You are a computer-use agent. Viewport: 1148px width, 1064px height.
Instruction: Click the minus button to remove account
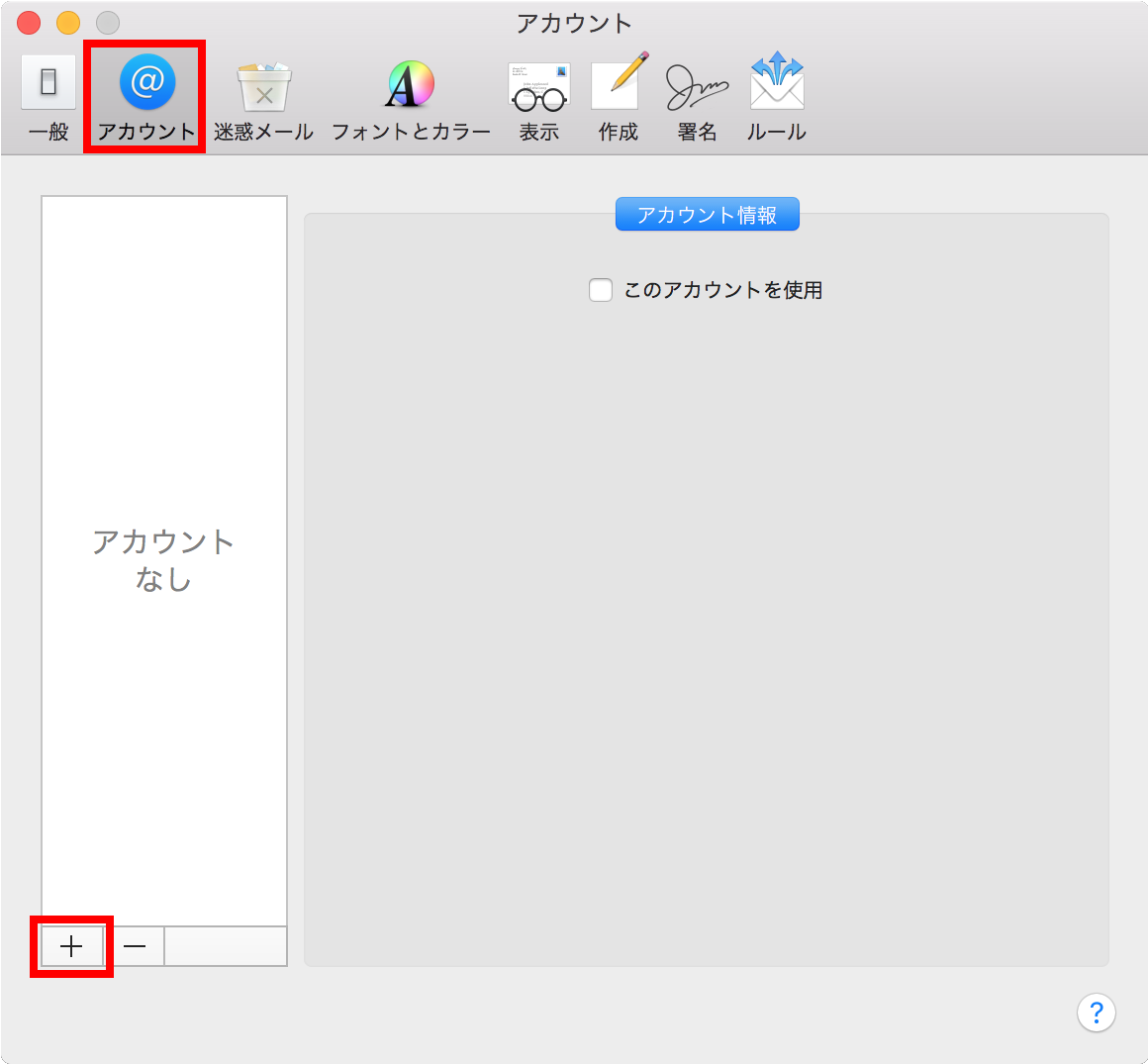pos(135,947)
